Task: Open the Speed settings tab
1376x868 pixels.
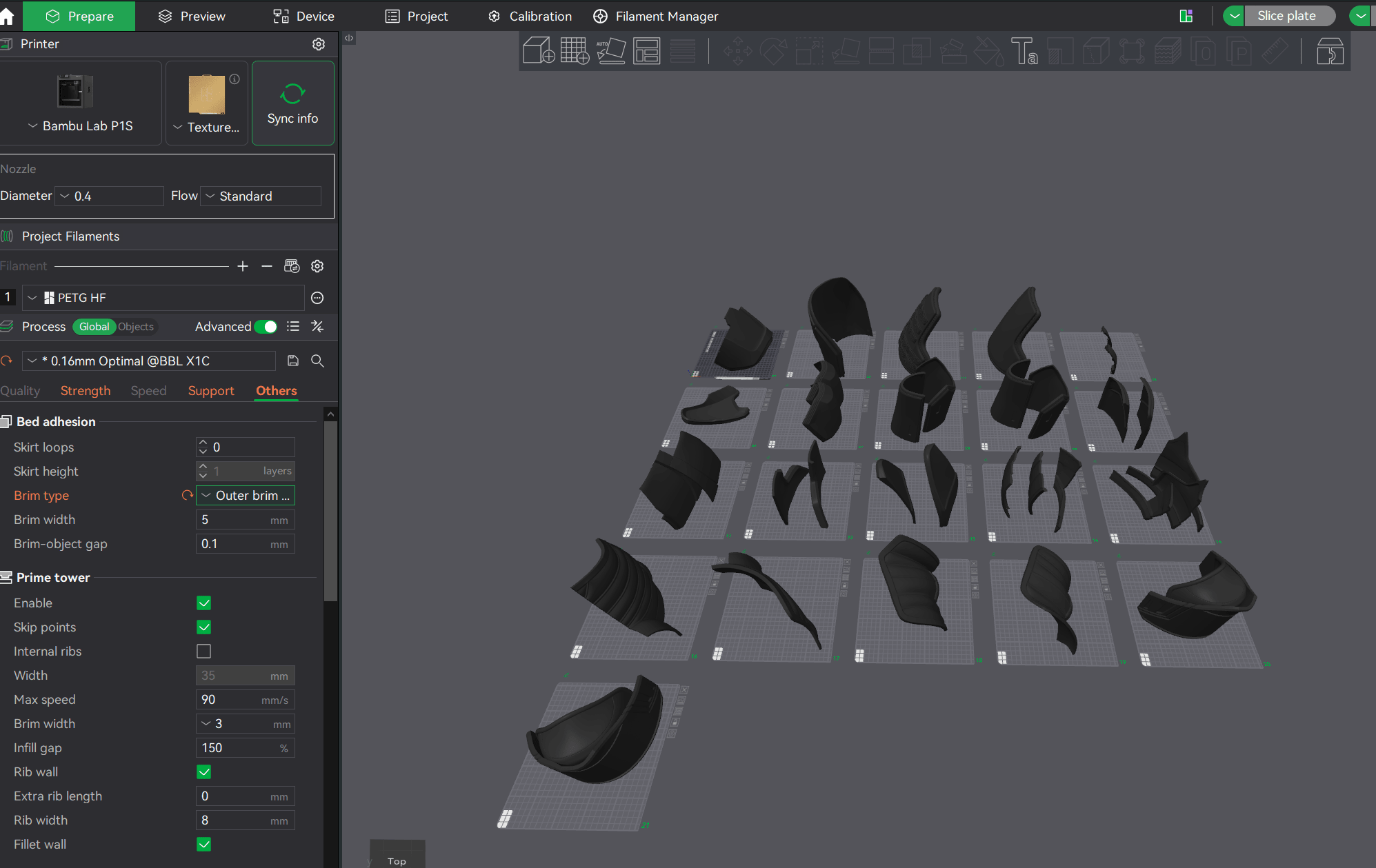Action: click(x=149, y=391)
